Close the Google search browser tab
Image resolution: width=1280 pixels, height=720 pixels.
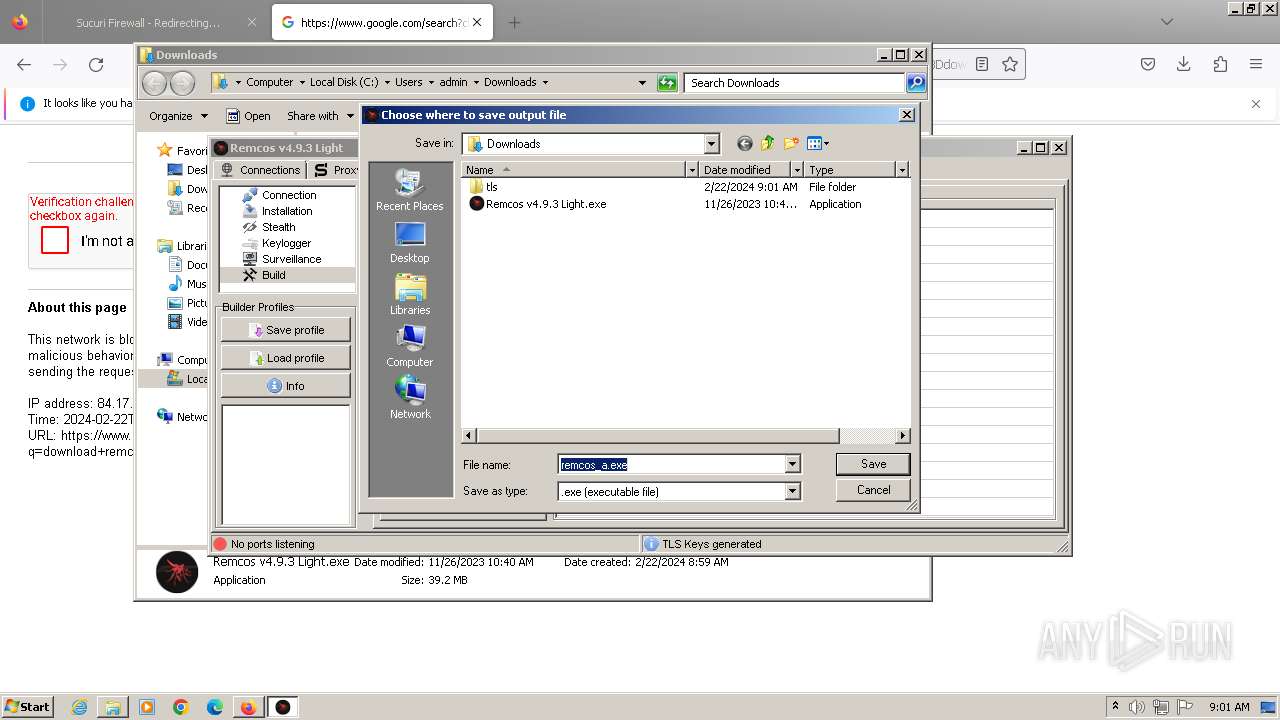point(477,22)
